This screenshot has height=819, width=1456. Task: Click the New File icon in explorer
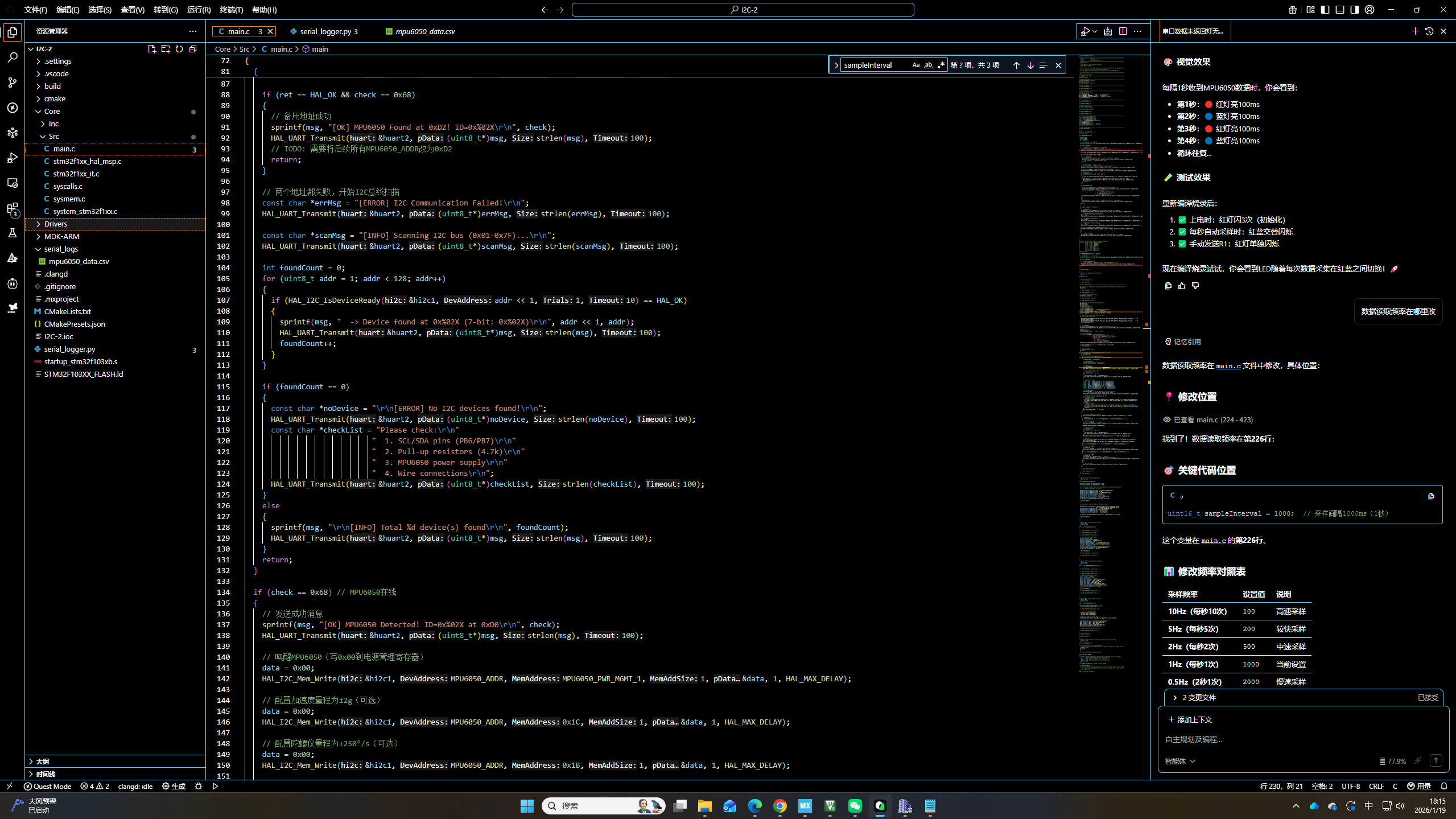(152, 49)
